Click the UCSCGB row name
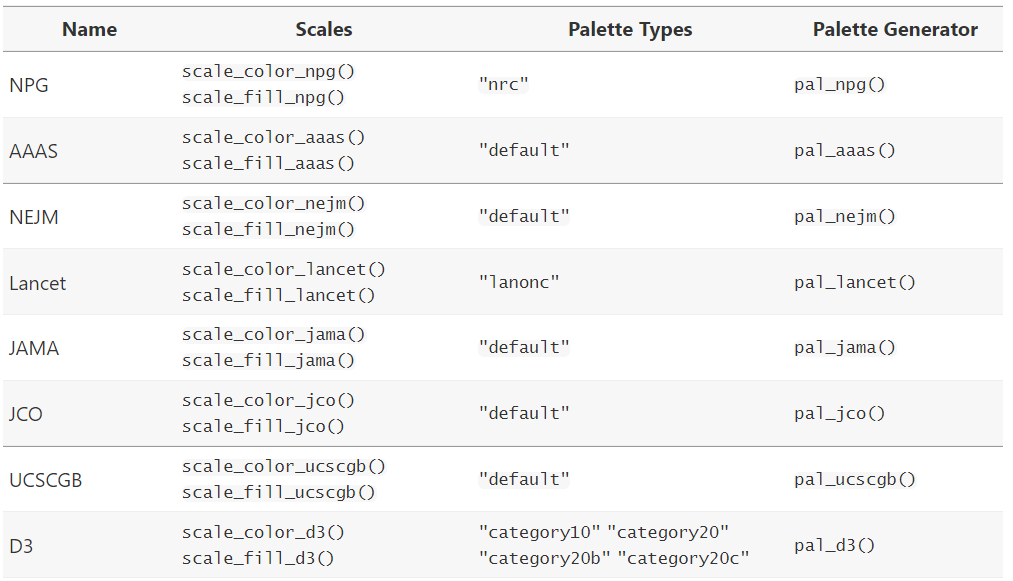 (46, 480)
